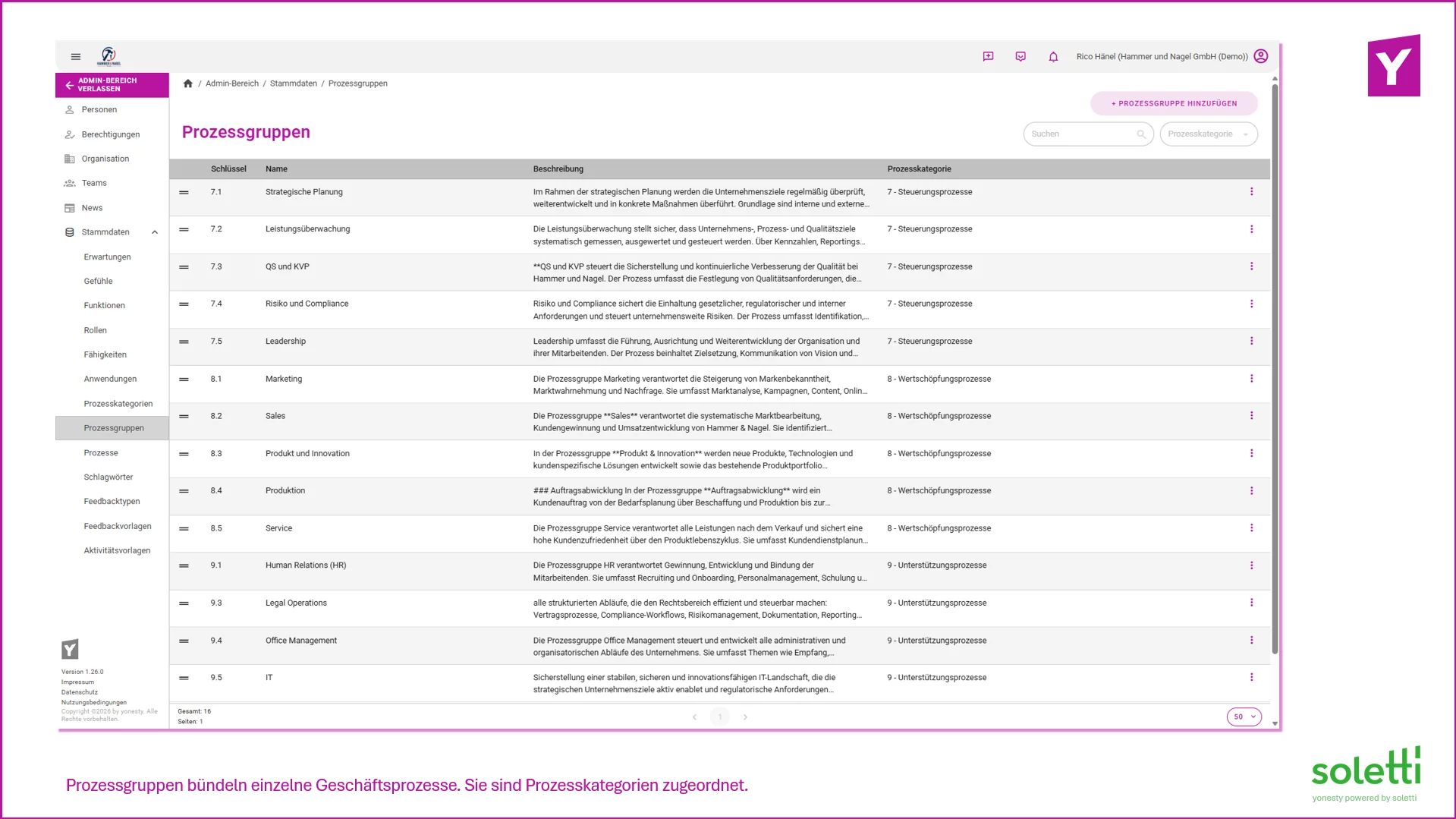The image size is (1456, 819).
Task: Click the '9.3' key cell
Action: 216,603
